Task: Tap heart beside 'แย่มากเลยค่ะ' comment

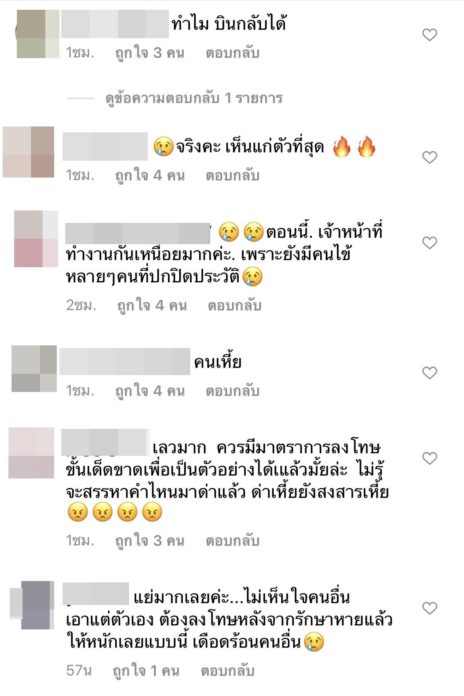Action: pyautogui.click(x=429, y=608)
